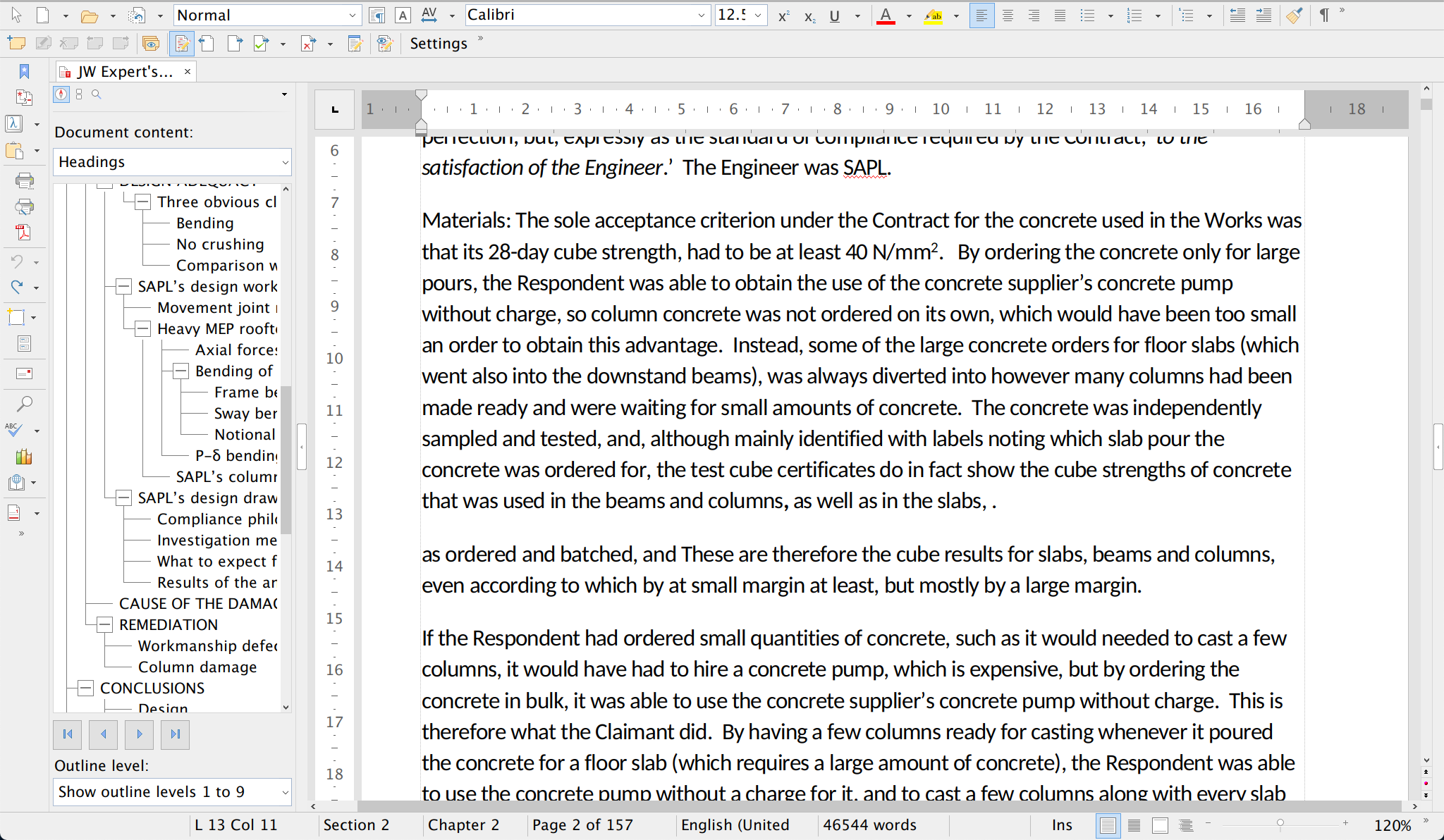1444x840 pixels.
Task: Click the Clone Formatting paintbrush icon
Action: (x=1294, y=16)
